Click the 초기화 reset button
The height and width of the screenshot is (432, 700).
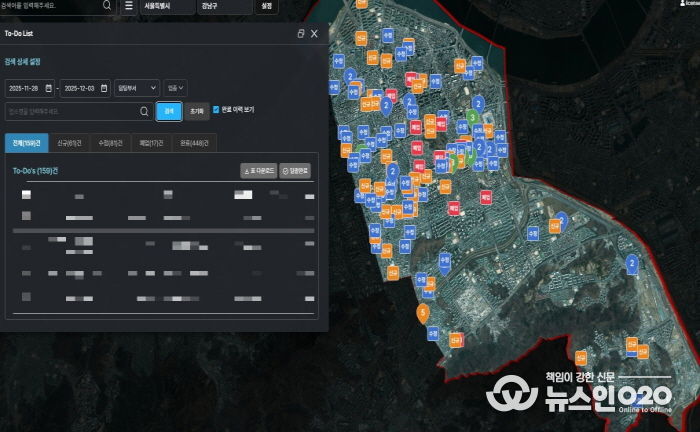pyautogui.click(x=196, y=110)
